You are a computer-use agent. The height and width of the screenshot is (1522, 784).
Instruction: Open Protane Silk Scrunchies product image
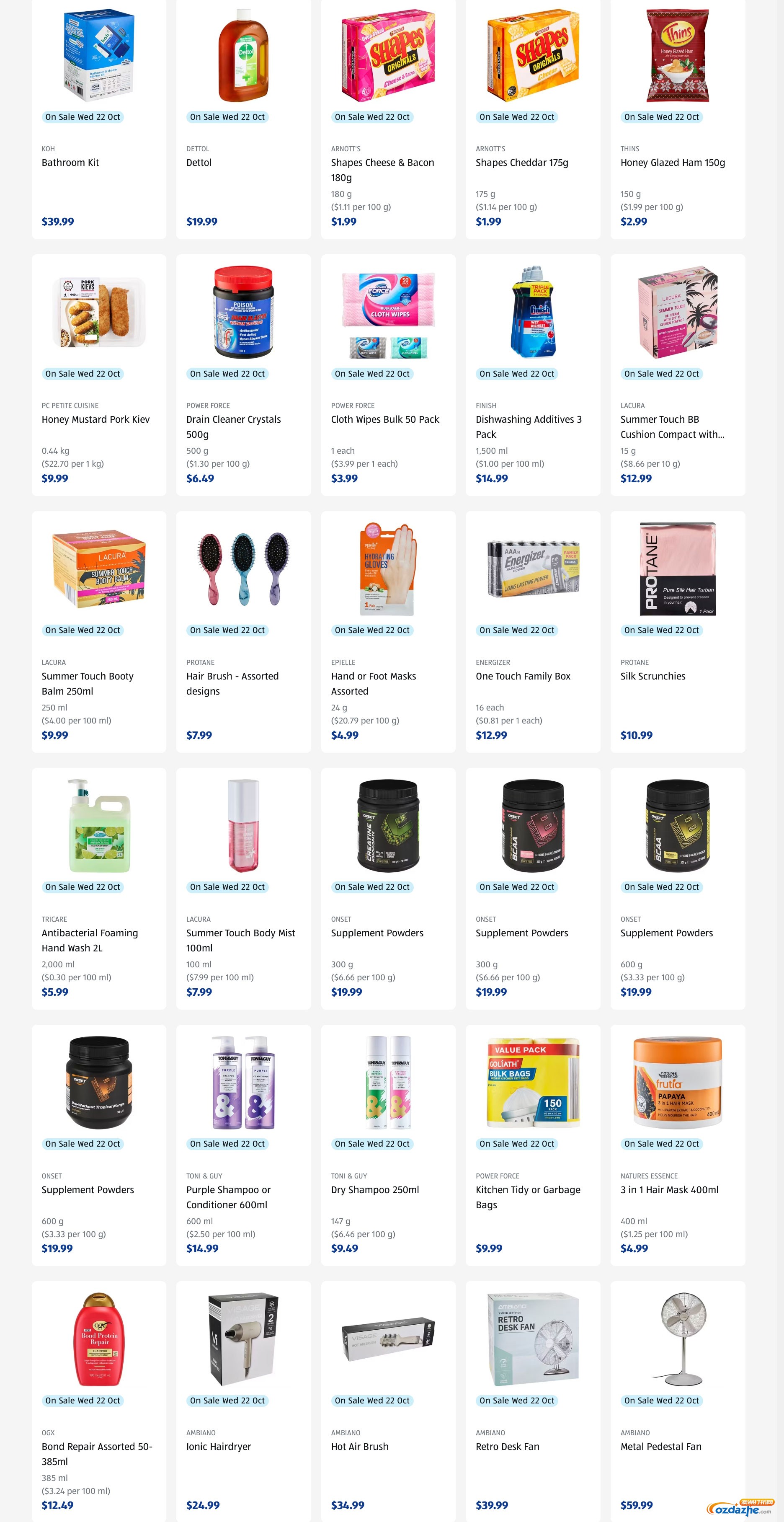point(678,569)
